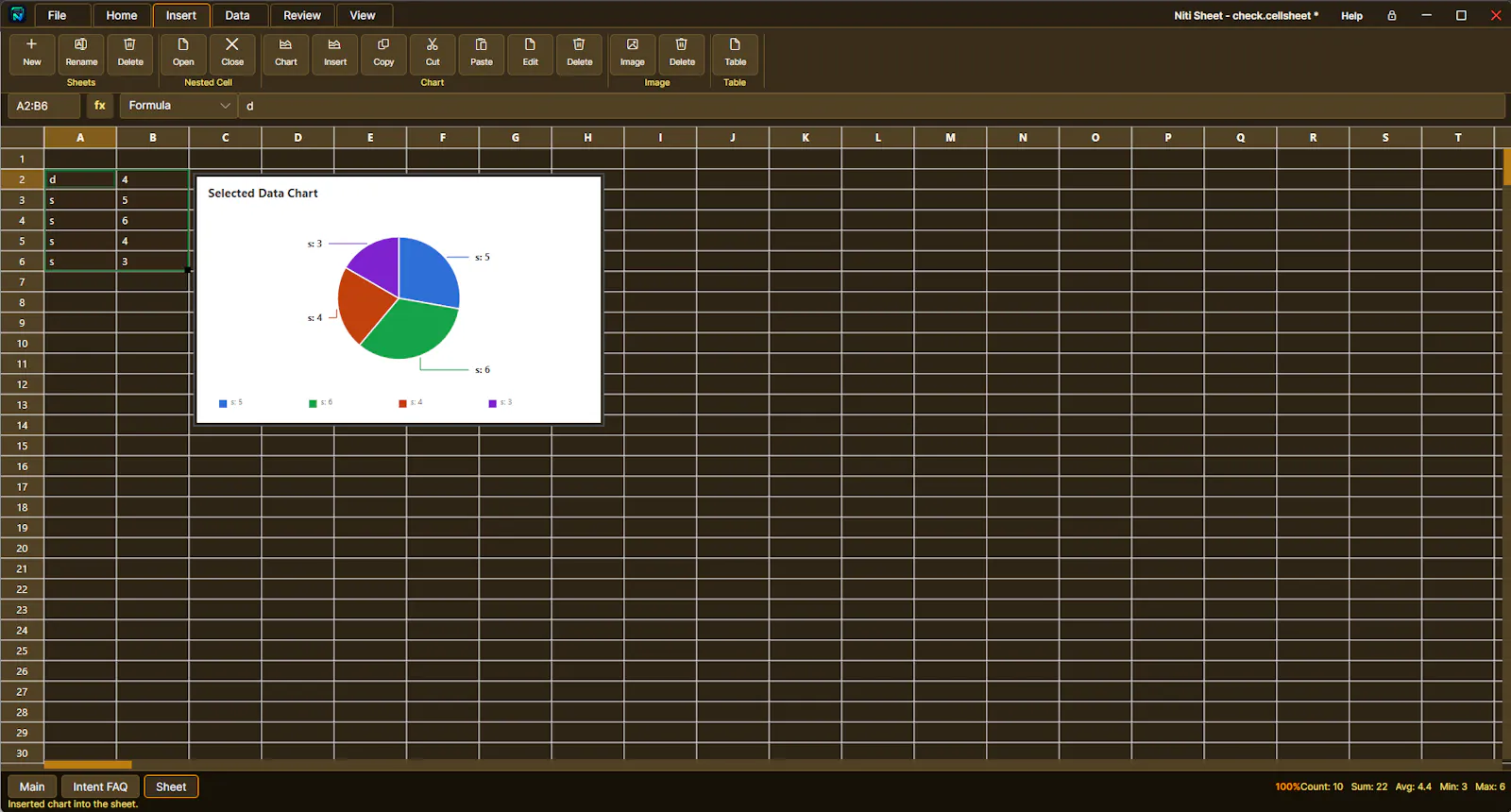The width and height of the screenshot is (1511, 812).
Task: Click the chart Insert icon
Action: coord(335,53)
